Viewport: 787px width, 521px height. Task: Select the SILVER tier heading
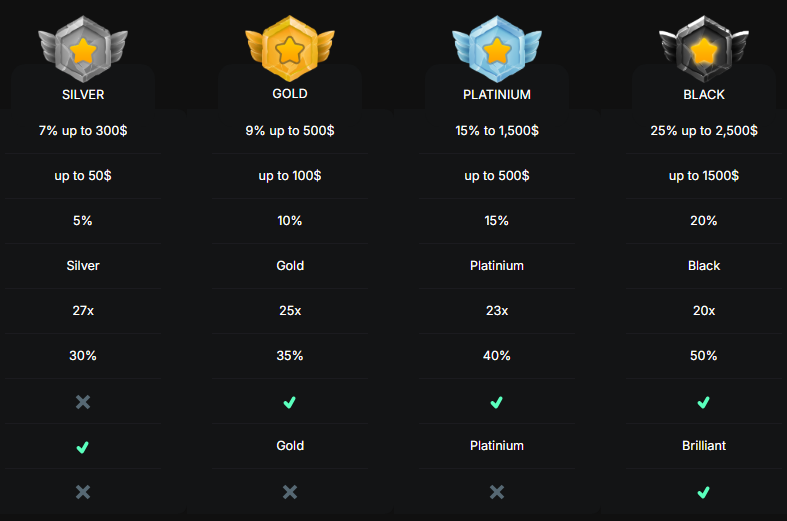(83, 94)
